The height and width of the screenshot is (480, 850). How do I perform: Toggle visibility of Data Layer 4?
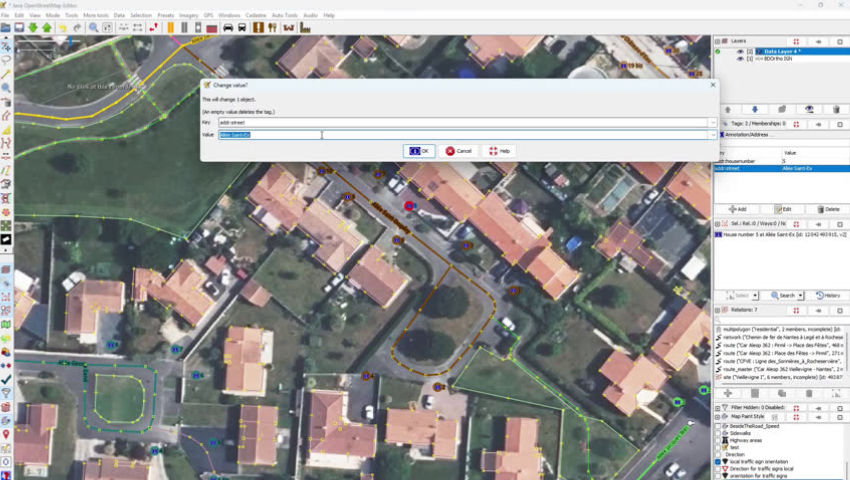point(740,51)
